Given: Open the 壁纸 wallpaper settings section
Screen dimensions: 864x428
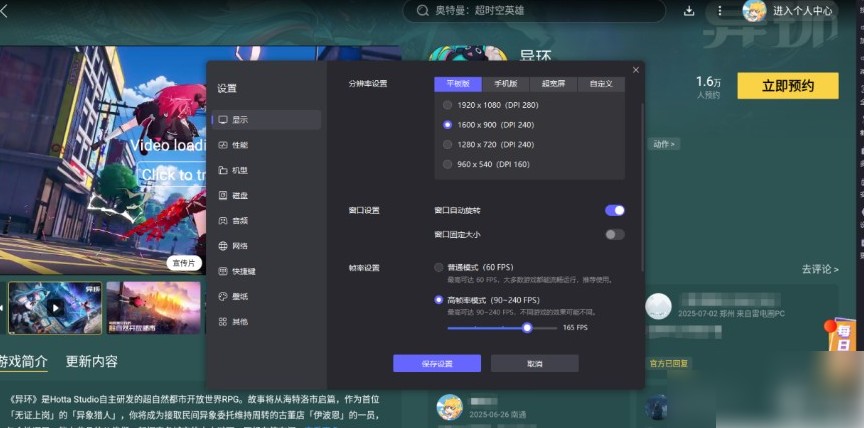Looking at the screenshot, I should coord(266,296).
